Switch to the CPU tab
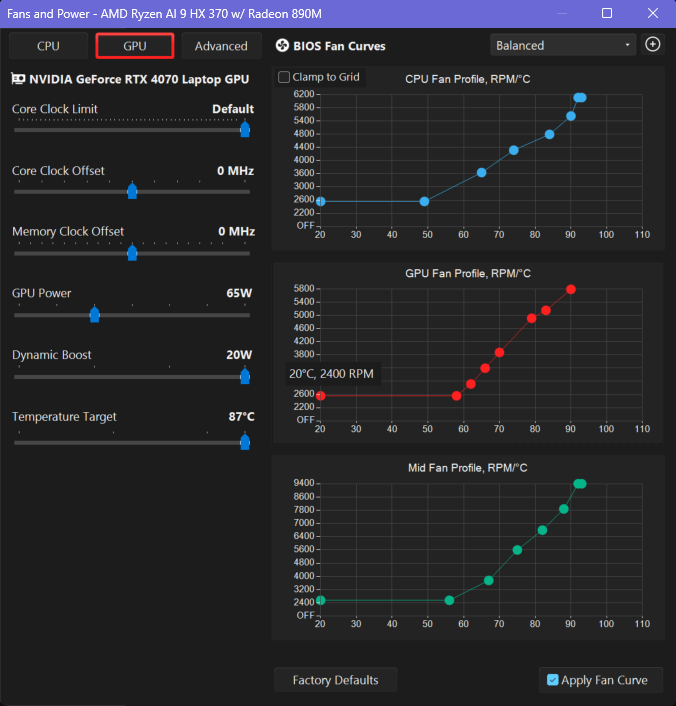Screen dimensions: 676x706 coord(48,46)
